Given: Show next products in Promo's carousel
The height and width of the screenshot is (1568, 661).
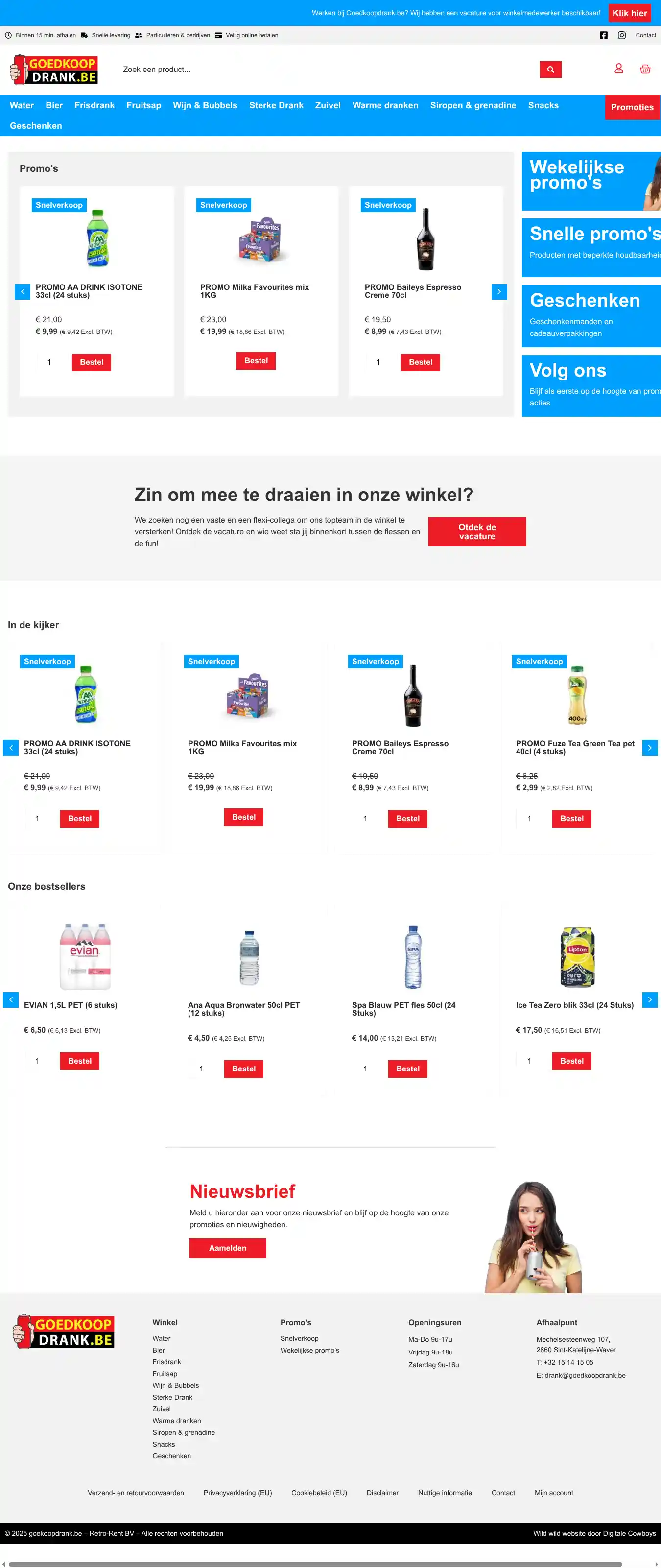Looking at the screenshot, I should [x=499, y=291].
